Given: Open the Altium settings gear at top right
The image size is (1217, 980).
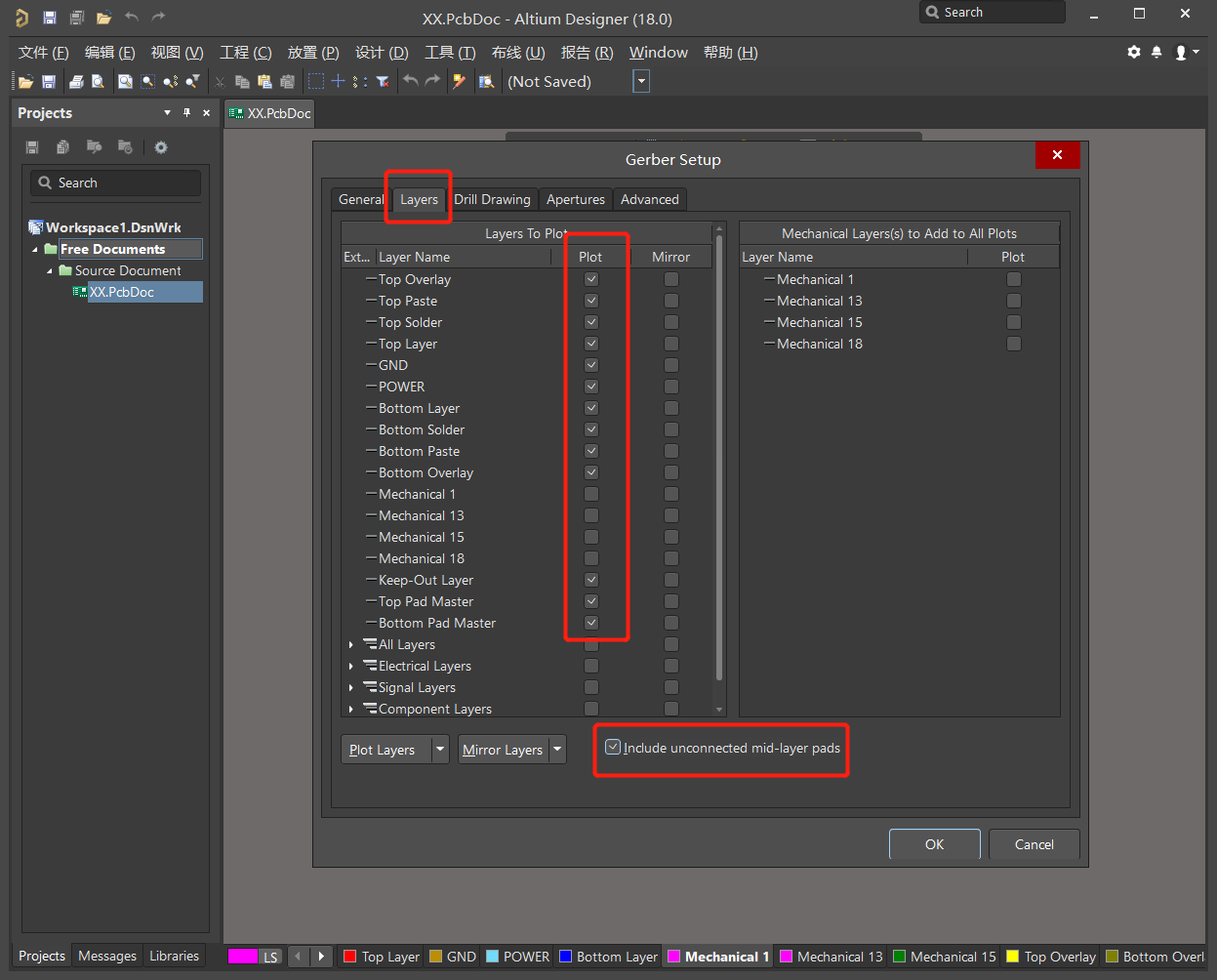Looking at the screenshot, I should point(1134,53).
